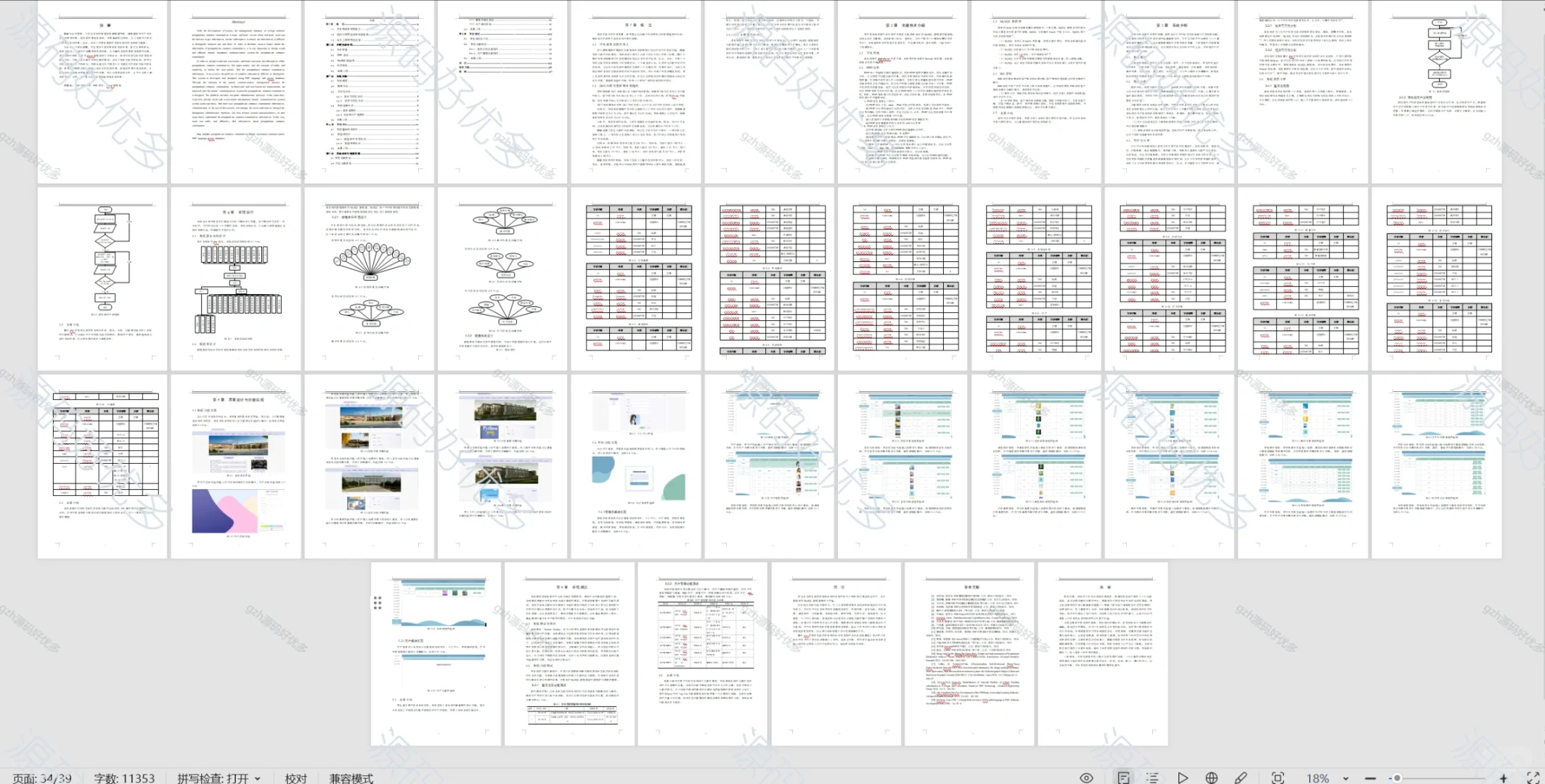Toggle spell check 拼写检查 status

[212, 778]
